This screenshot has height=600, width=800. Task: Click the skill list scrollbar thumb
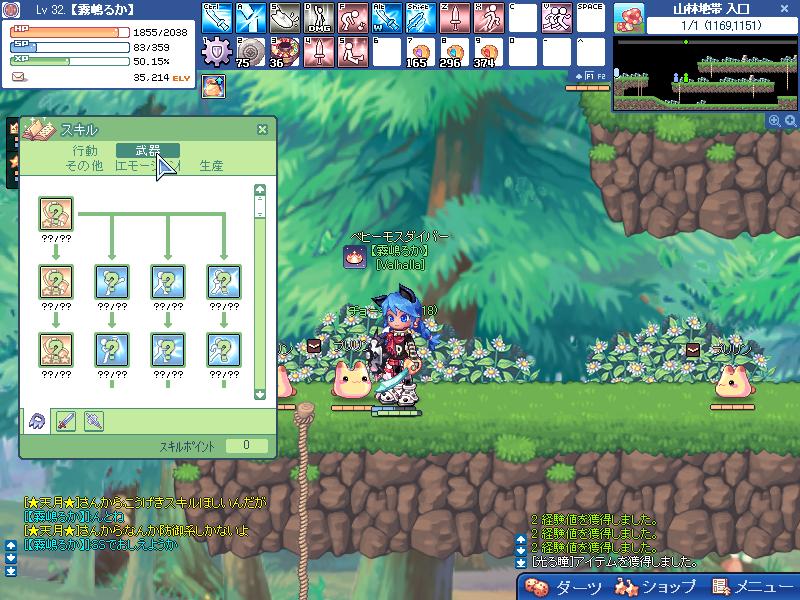point(260,207)
